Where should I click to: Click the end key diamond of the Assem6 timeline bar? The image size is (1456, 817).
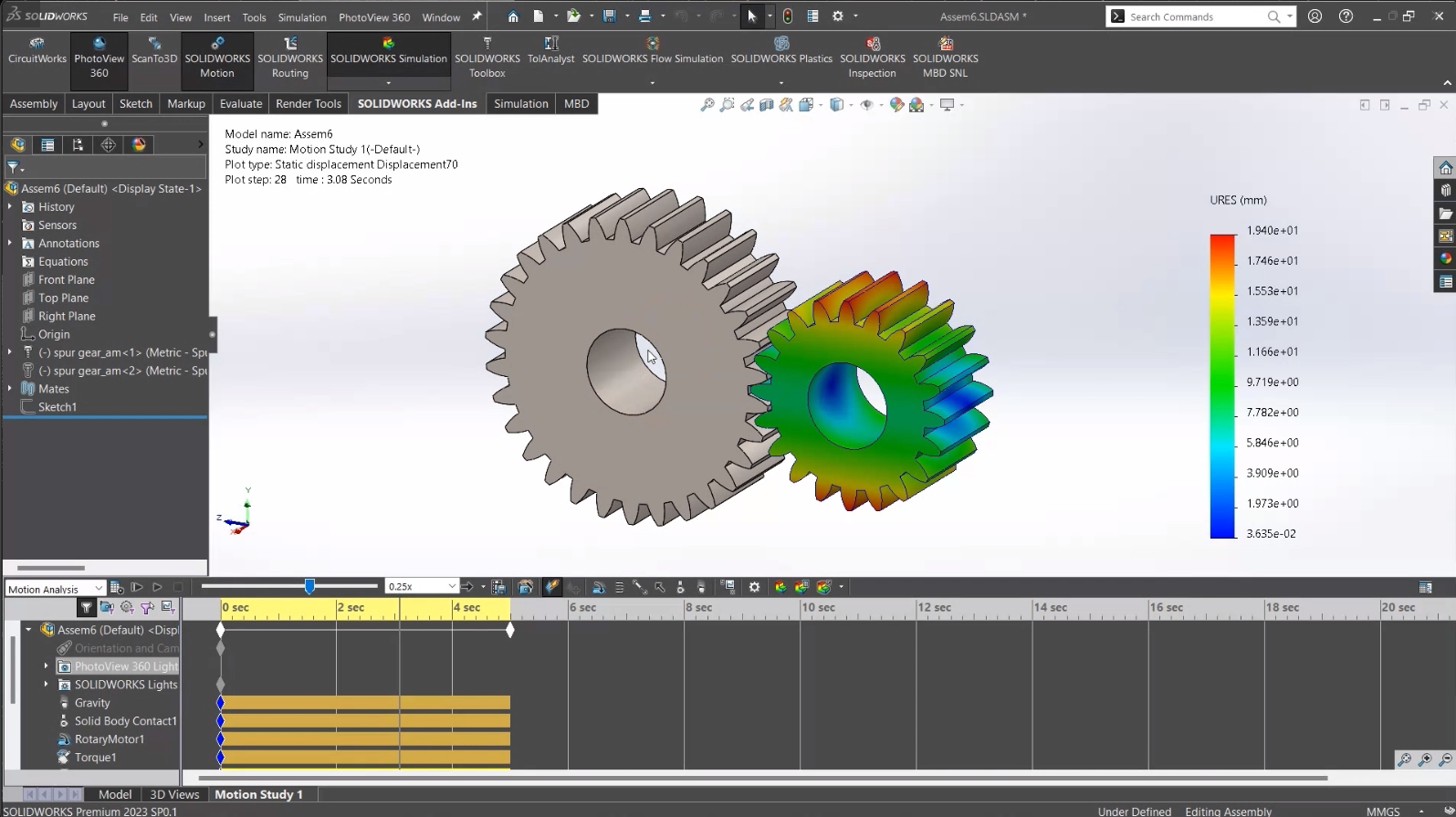(x=510, y=630)
